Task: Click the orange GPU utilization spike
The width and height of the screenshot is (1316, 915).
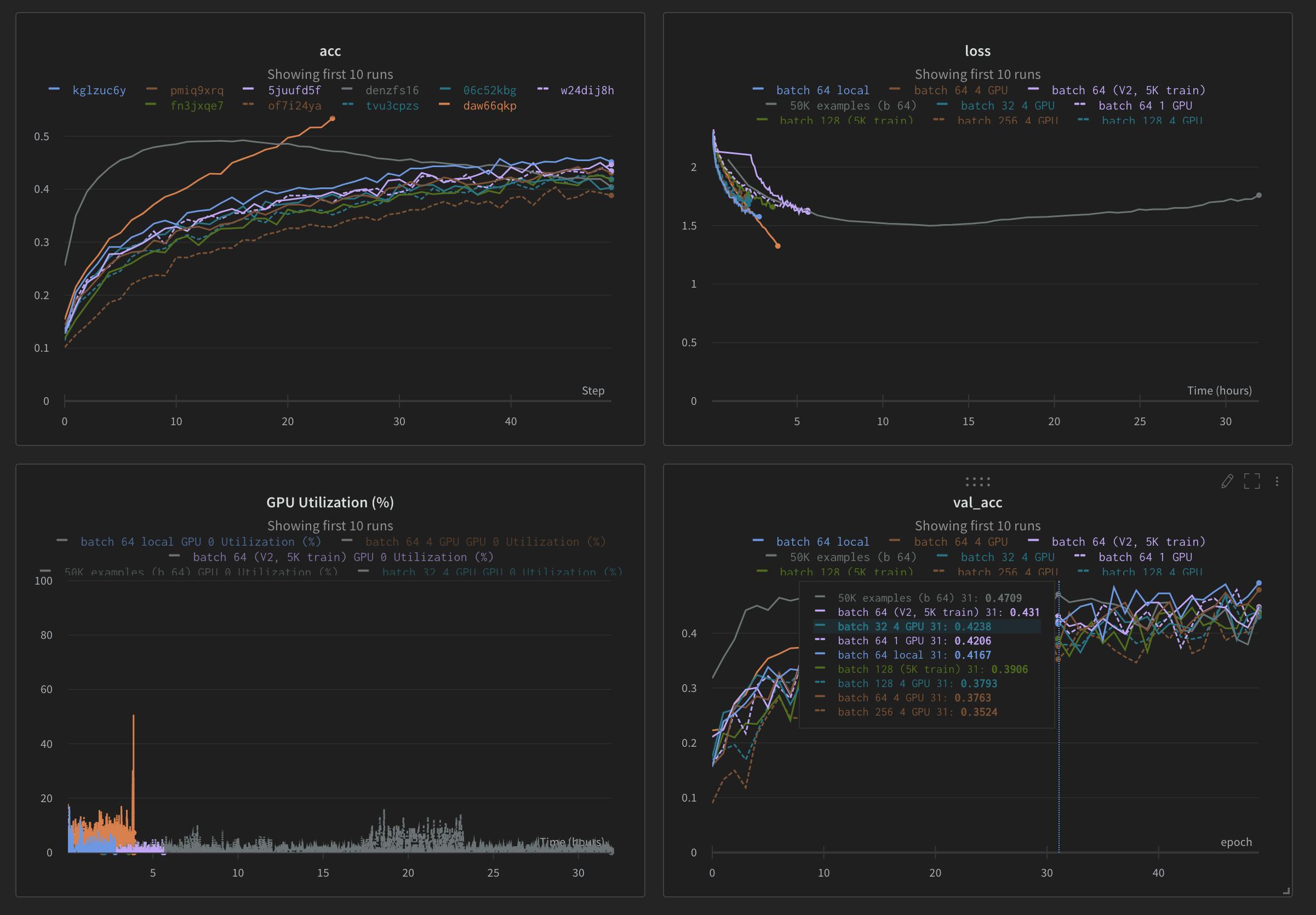Action: [x=134, y=745]
